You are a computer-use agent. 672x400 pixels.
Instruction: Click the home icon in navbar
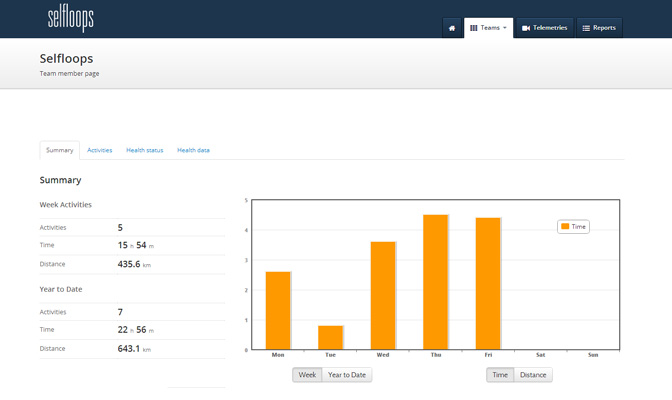[451, 28]
